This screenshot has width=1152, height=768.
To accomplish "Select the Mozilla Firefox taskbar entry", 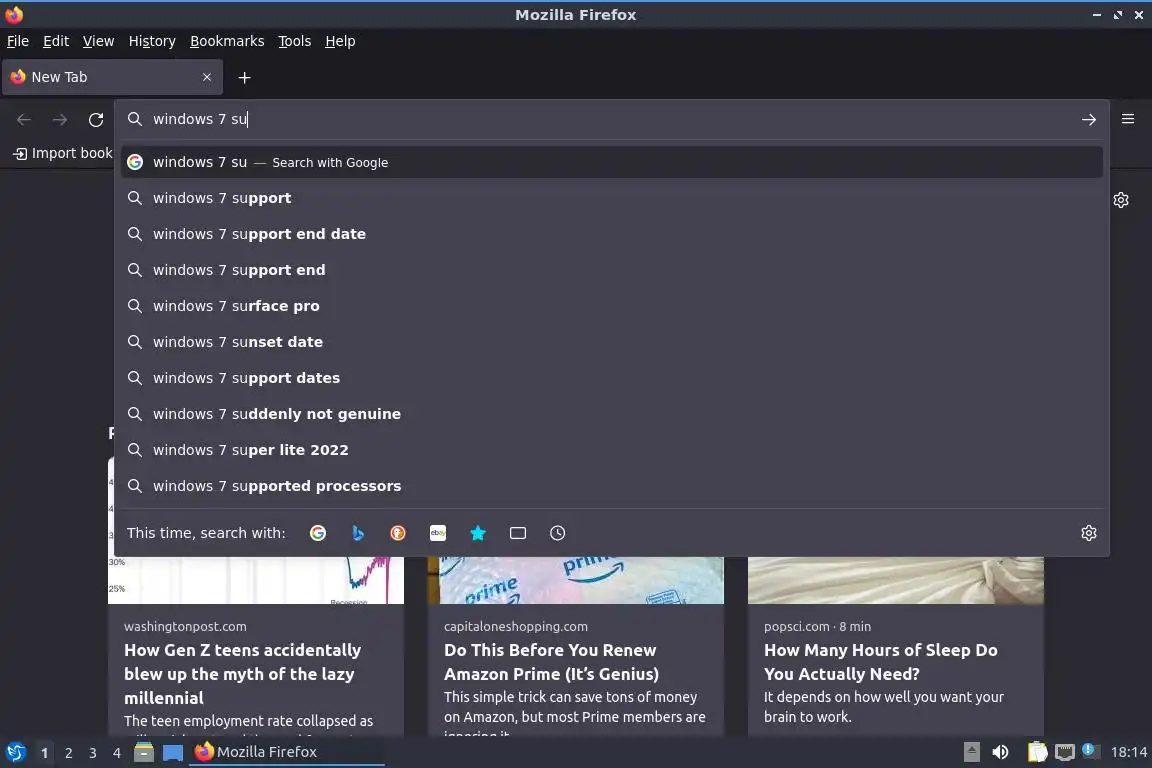I will [x=287, y=752].
